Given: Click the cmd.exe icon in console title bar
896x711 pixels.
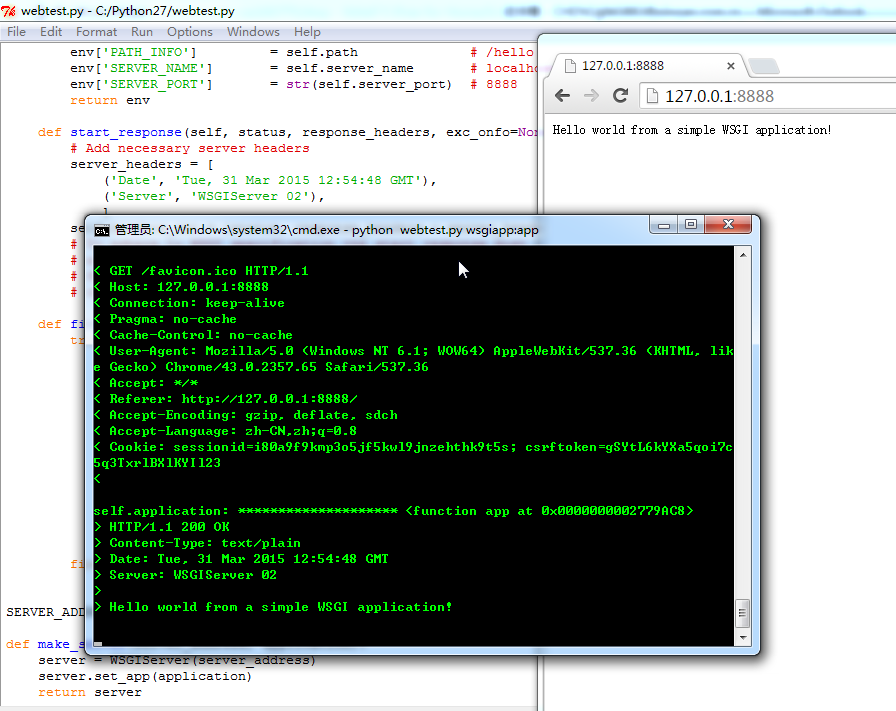Looking at the screenshot, I should coord(102,230).
